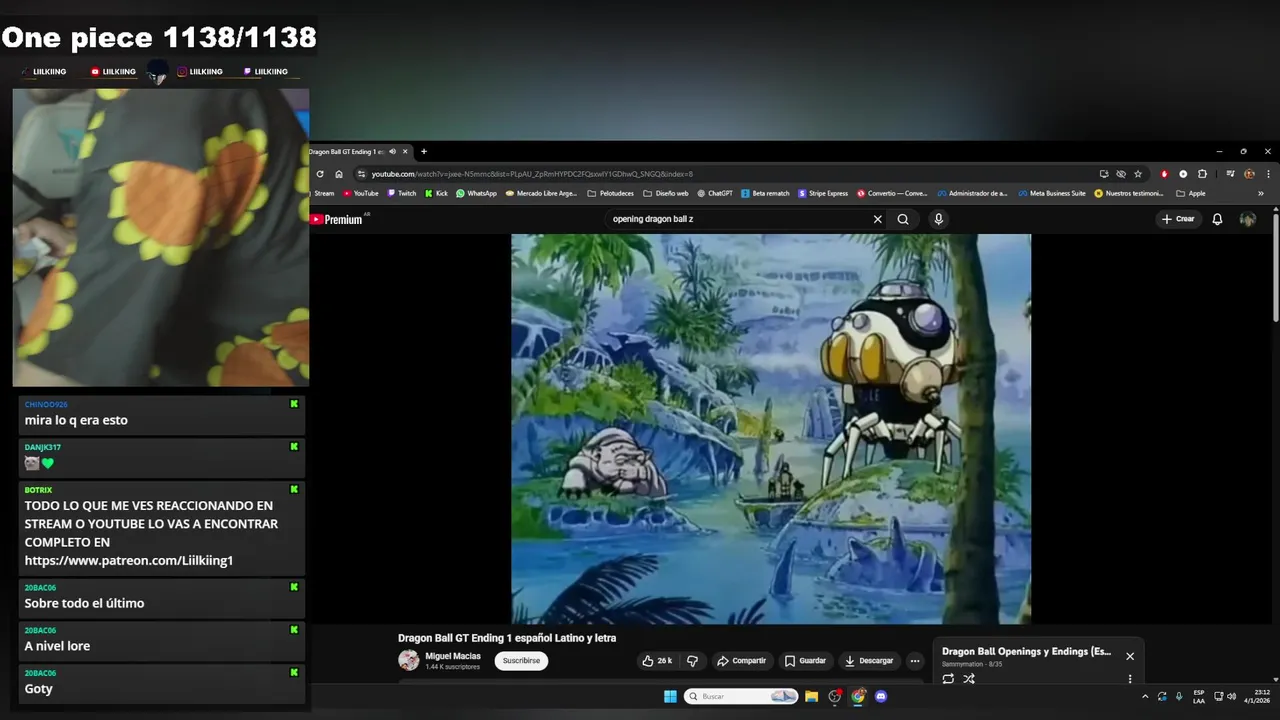Viewport: 1280px width, 720px height.
Task: Open the Twitch bookmark
Action: point(402,193)
